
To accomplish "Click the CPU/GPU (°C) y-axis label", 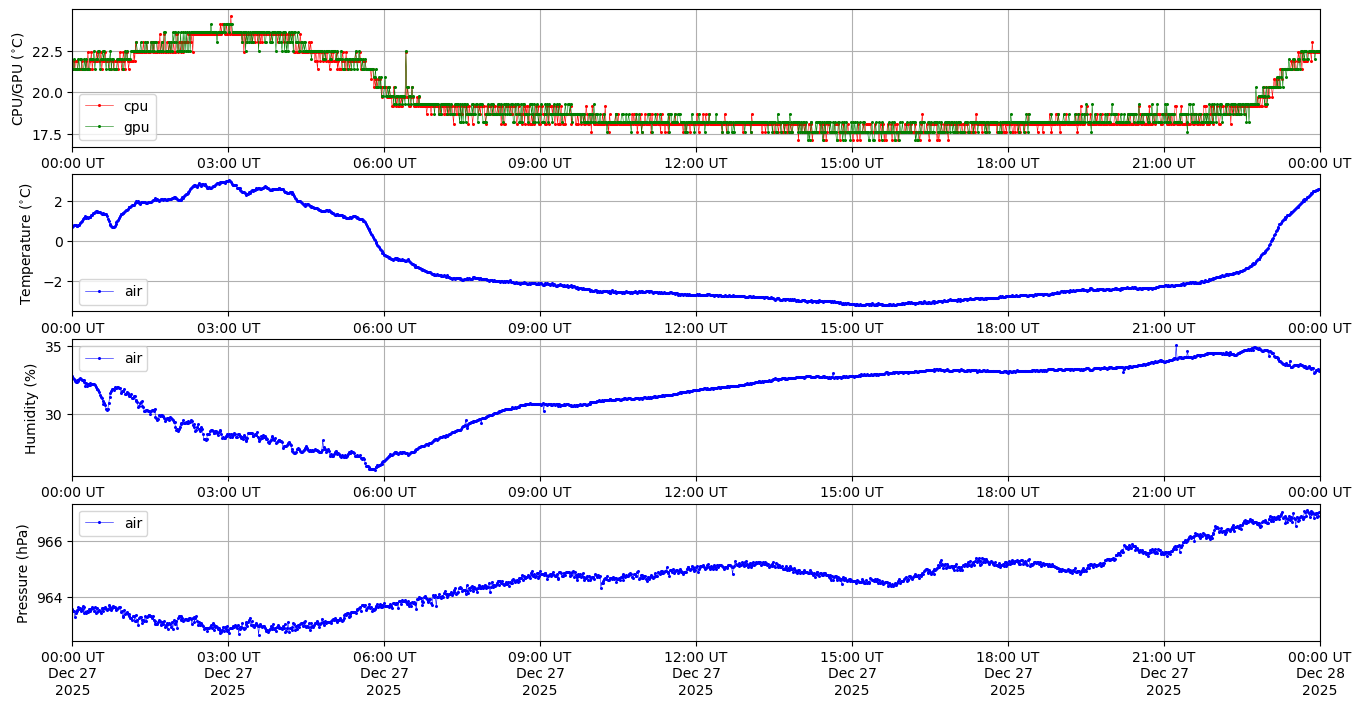I will (17, 79).
